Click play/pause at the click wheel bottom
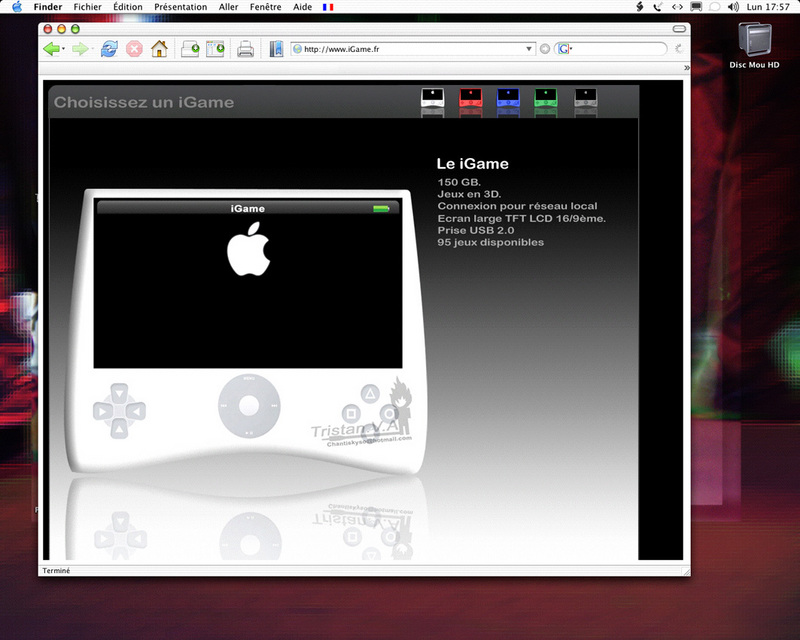The width and height of the screenshot is (800, 640). 249,432
